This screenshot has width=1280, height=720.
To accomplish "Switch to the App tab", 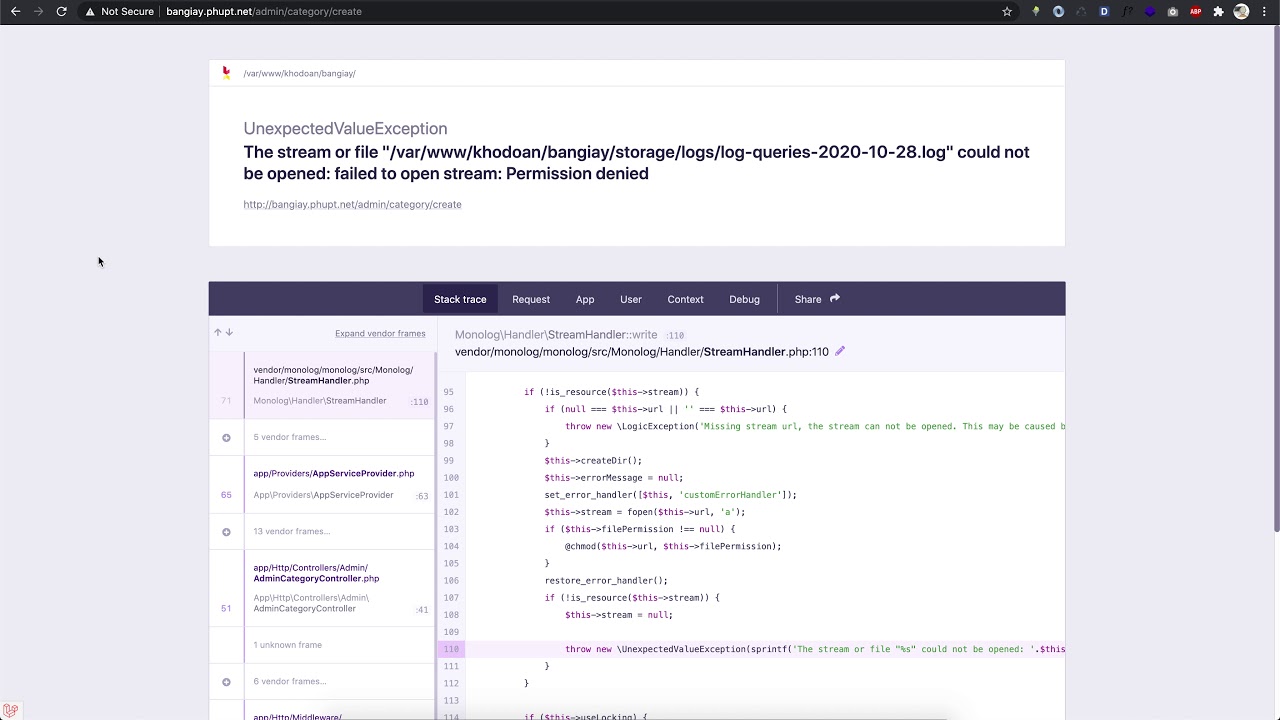I will tap(585, 299).
